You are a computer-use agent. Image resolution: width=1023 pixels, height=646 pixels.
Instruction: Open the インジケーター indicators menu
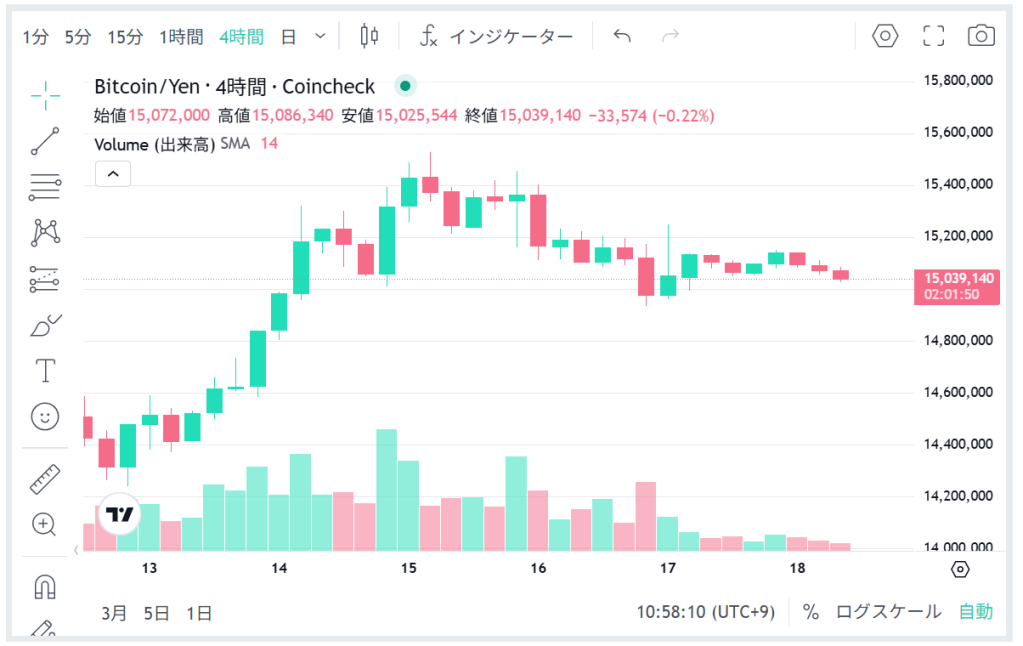coord(496,37)
